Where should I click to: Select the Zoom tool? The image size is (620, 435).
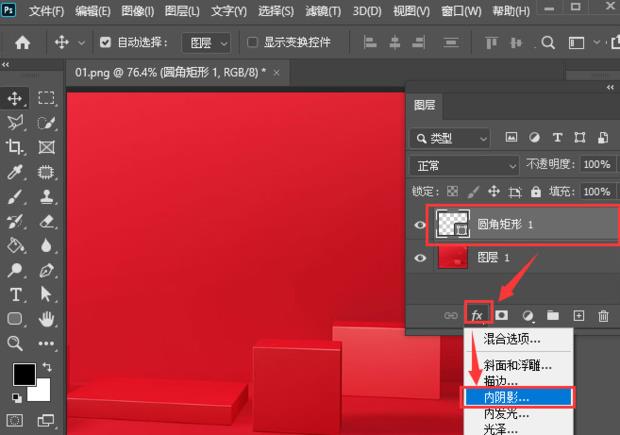[16, 343]
